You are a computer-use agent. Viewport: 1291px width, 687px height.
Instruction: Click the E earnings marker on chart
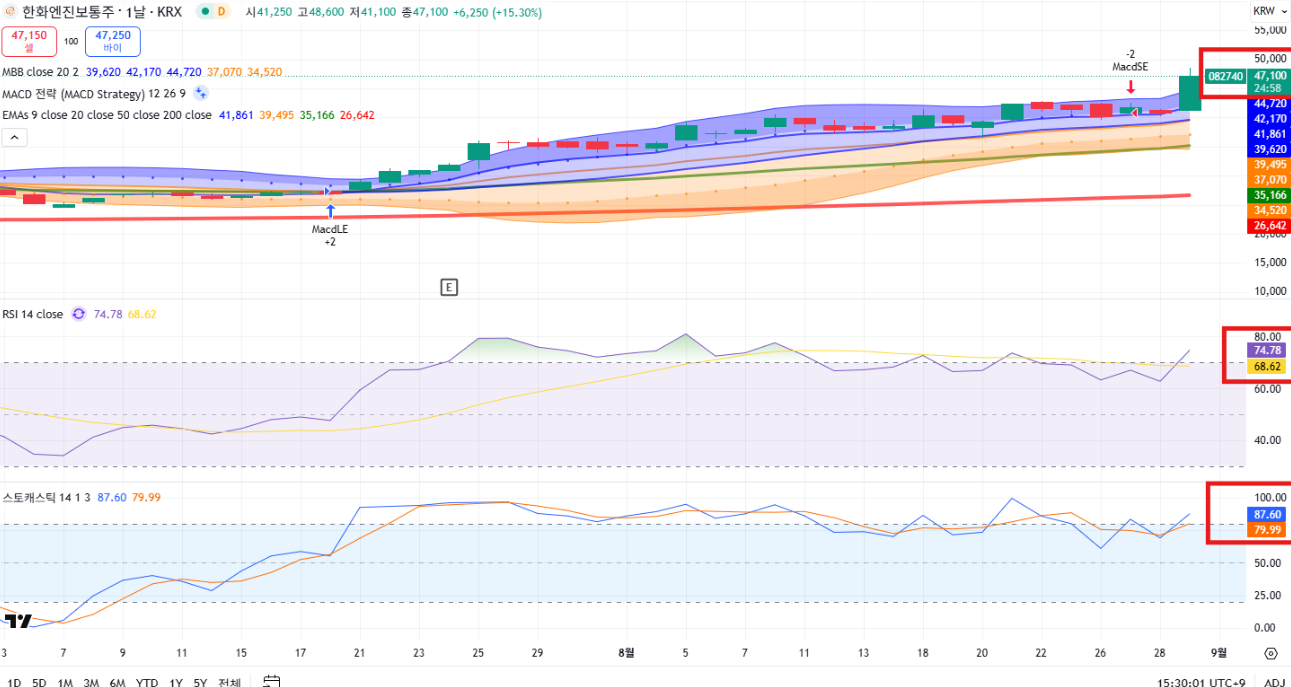449,288
